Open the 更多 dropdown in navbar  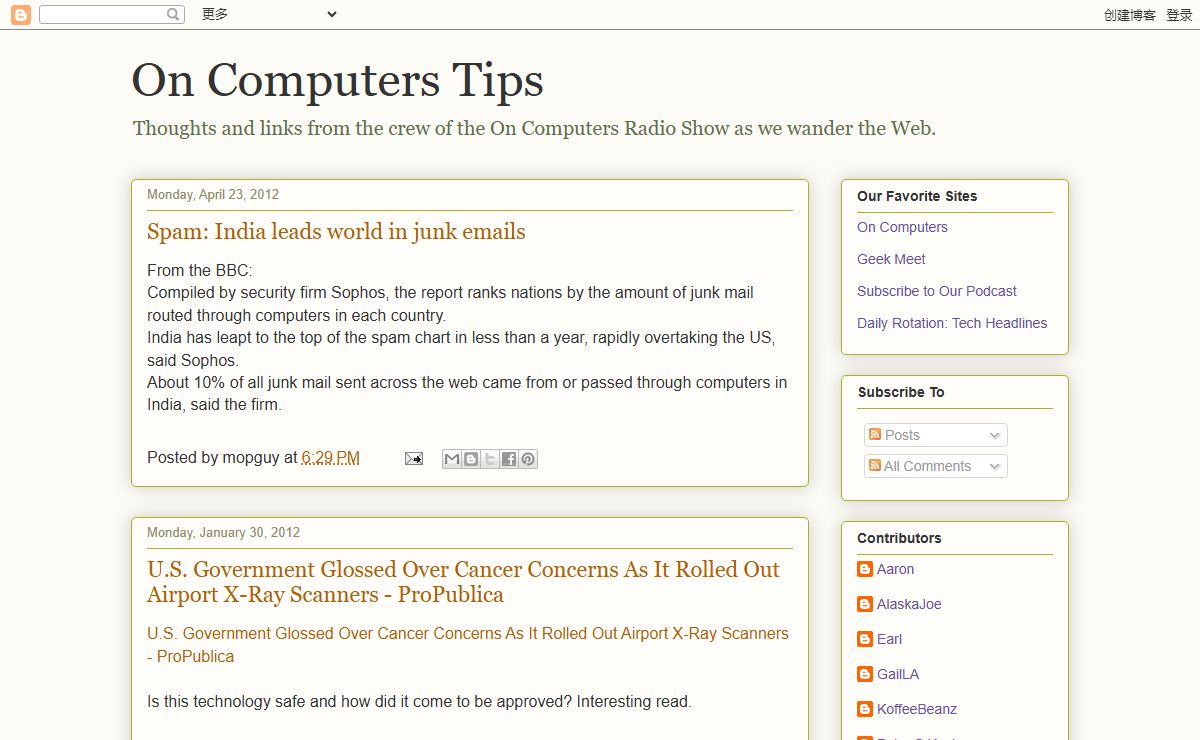pos(269,14)
